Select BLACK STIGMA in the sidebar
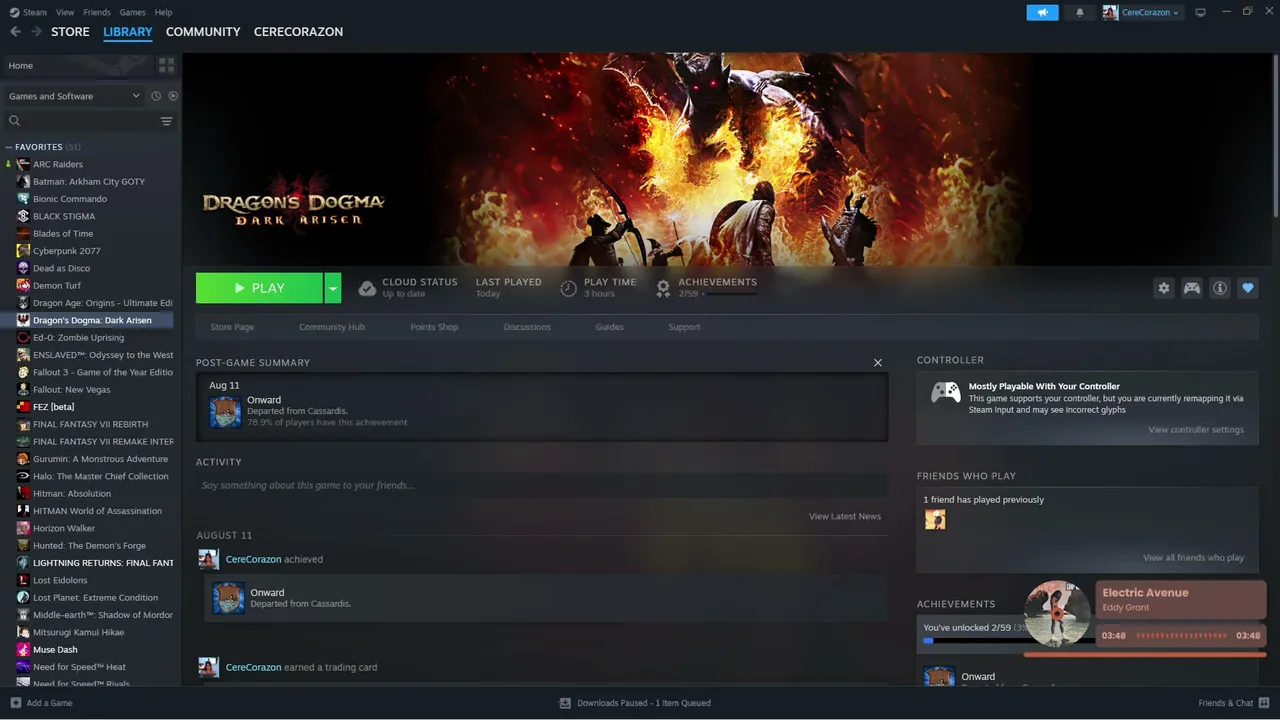 64,216
